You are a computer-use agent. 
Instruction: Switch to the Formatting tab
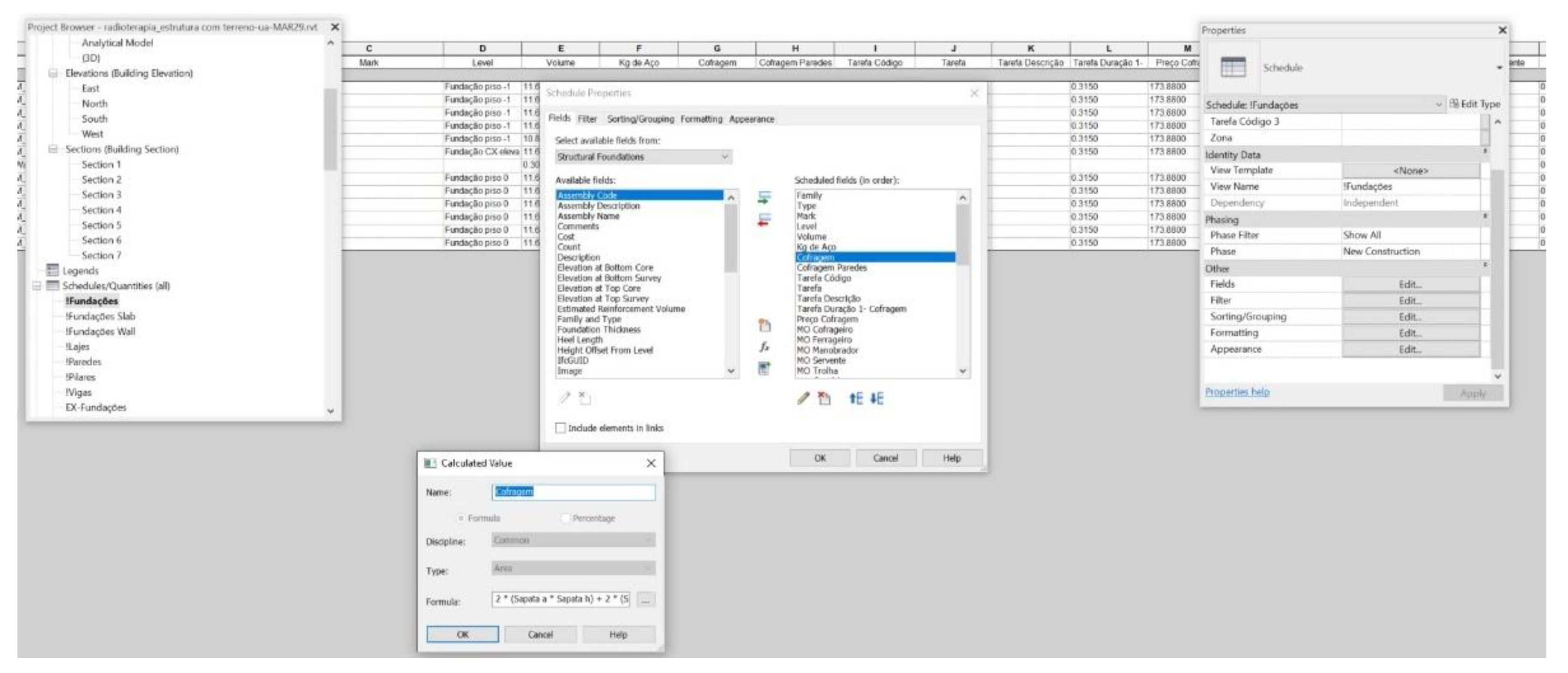pos(701,119)
